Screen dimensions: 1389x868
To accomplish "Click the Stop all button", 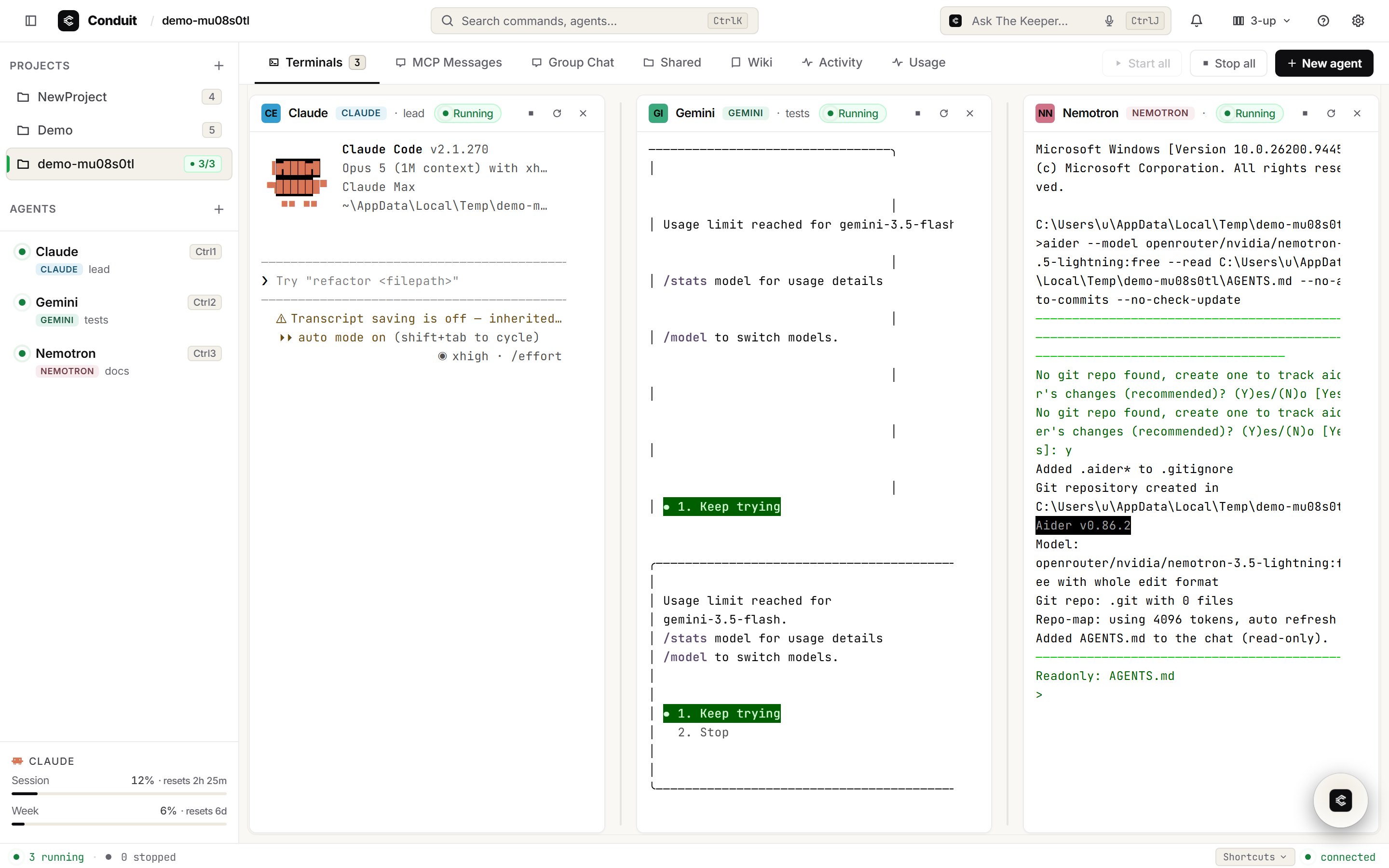I will (1228, 63).
